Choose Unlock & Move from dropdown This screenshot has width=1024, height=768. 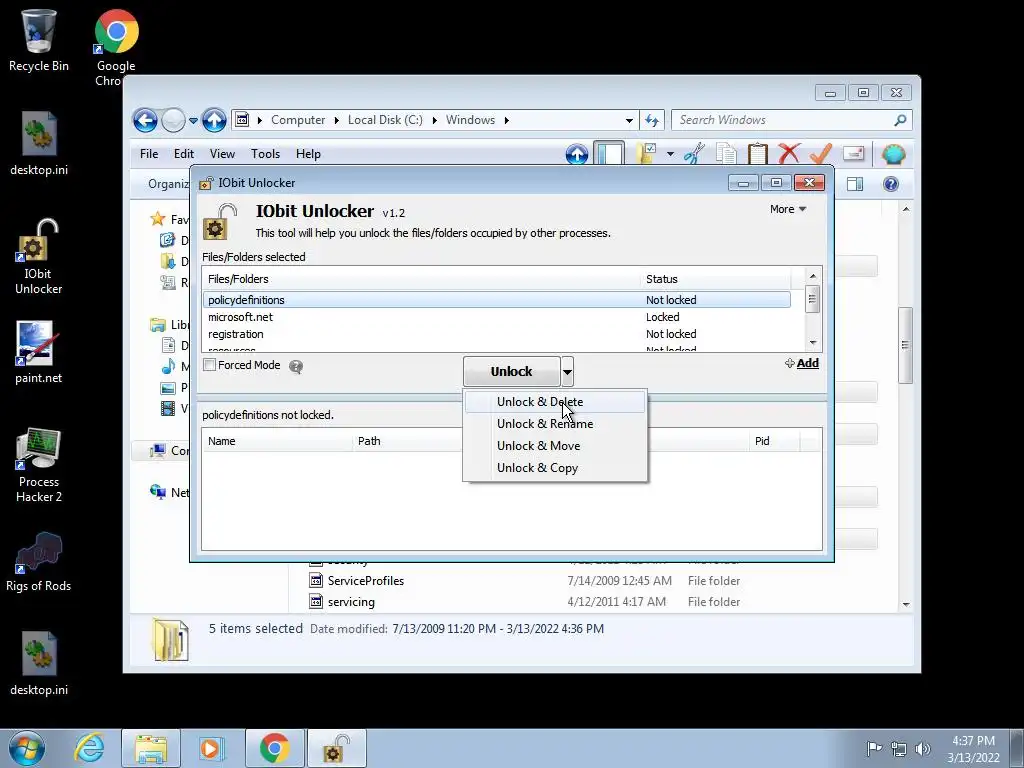[x=555, y=446]
